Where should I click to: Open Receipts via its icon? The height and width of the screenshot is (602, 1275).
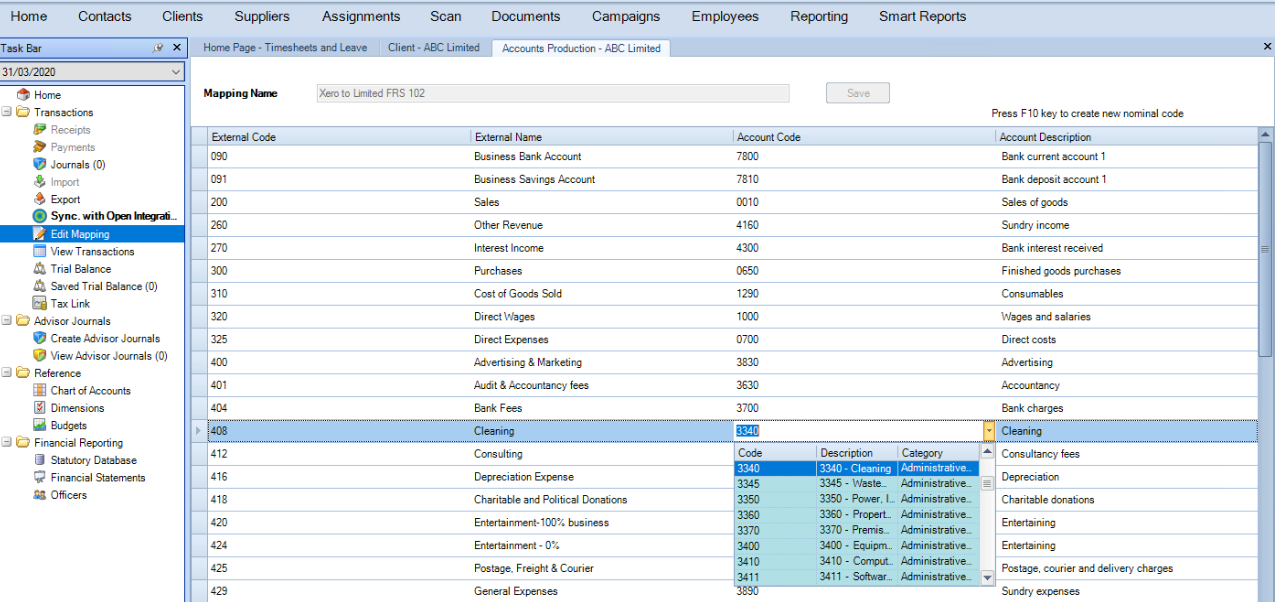click(40, 130)
